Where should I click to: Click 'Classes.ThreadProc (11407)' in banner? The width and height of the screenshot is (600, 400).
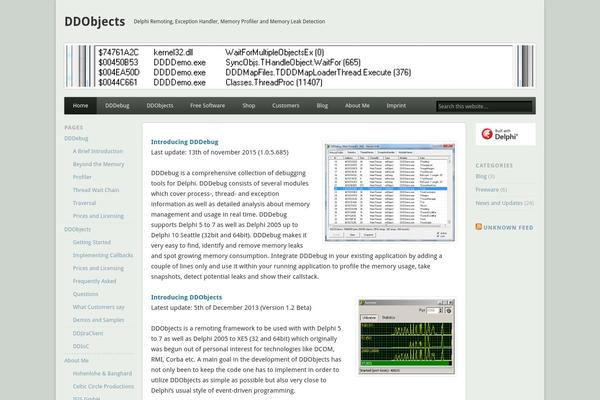274,82
